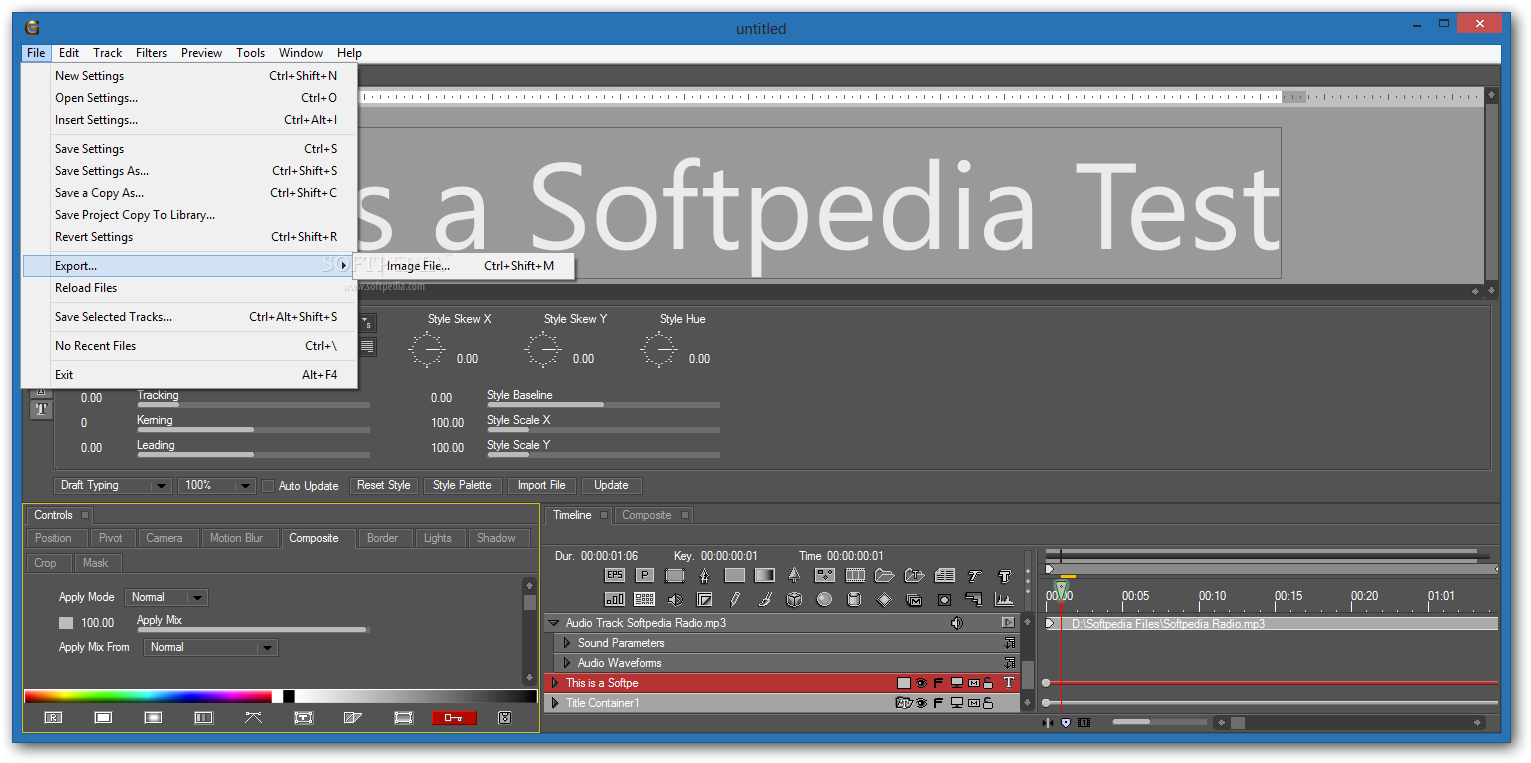Toggle M mask icon on This is a Softpe track
The height and width of the screenshot is (763, 1531).
pyautogui.click(x=973, y=683)
